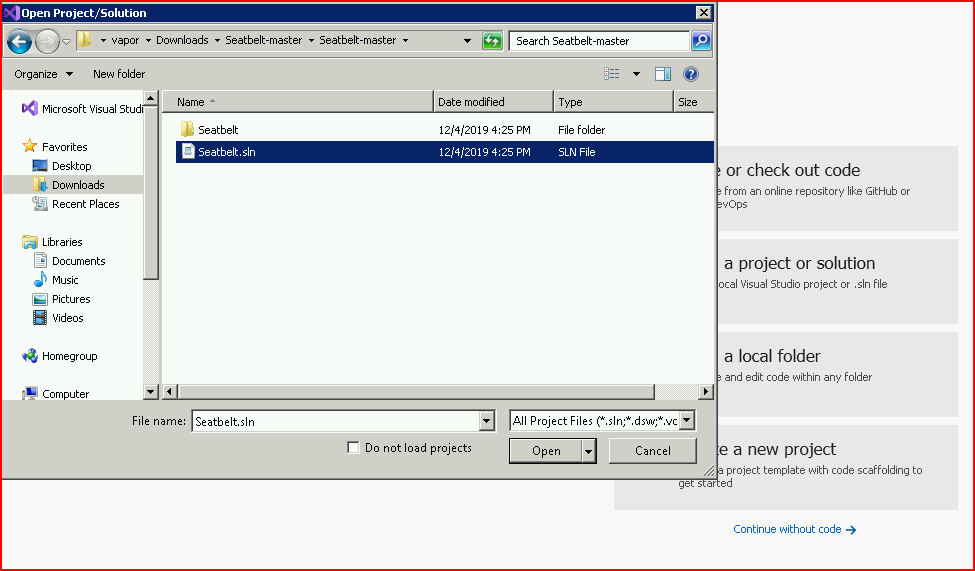The width and height of the screenshot is (975, 571).
Task: Click the Seatbelt folder icon
Action: [x=188, y=129]
